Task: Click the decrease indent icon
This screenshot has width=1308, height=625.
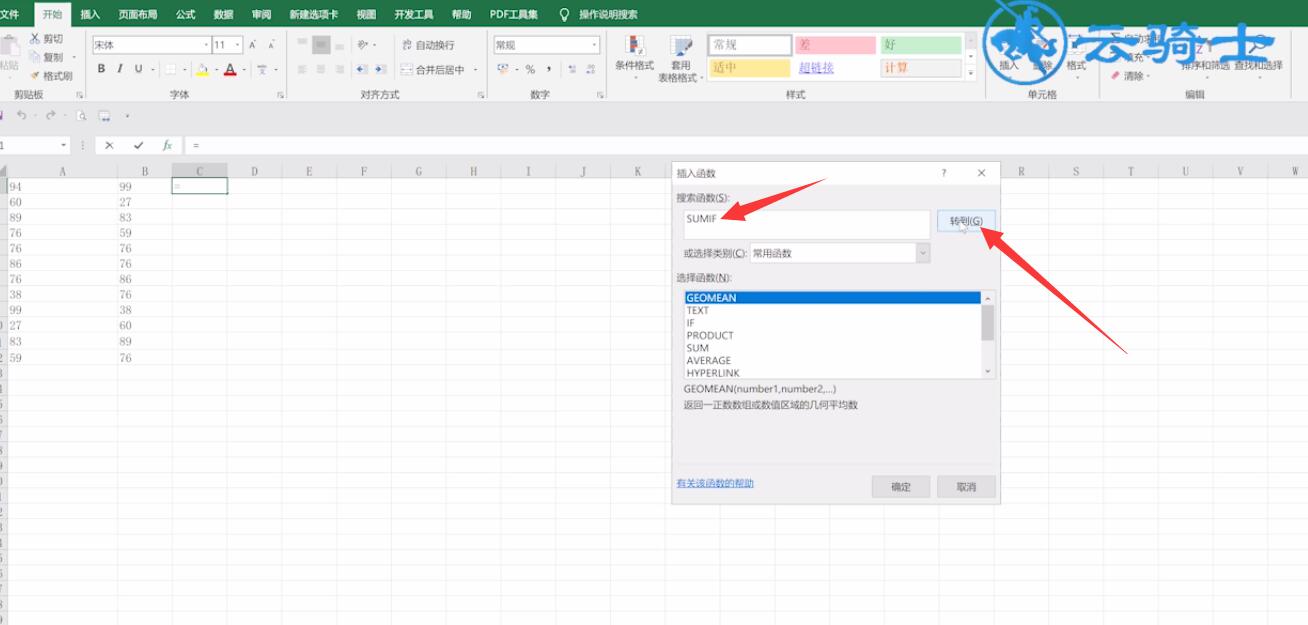Action: 361,69
